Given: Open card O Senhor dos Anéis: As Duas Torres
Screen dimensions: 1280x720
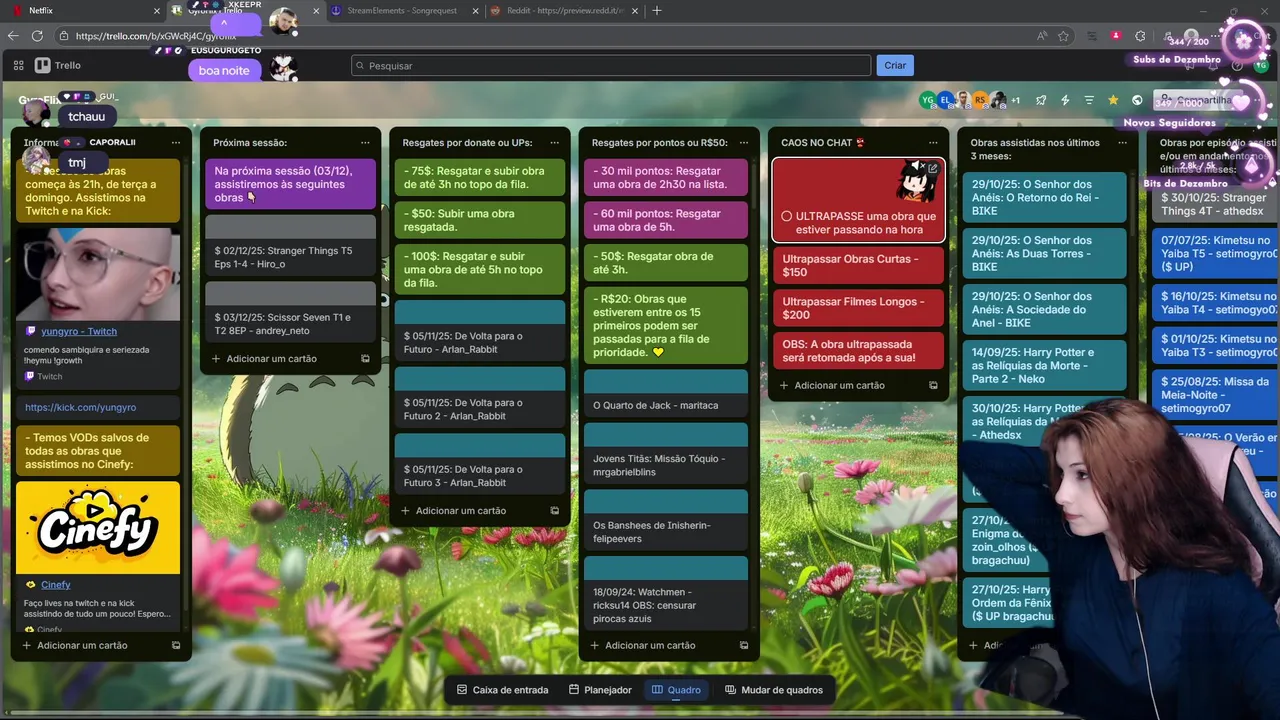Looking at the screenshot, I should pos(1044,253).
